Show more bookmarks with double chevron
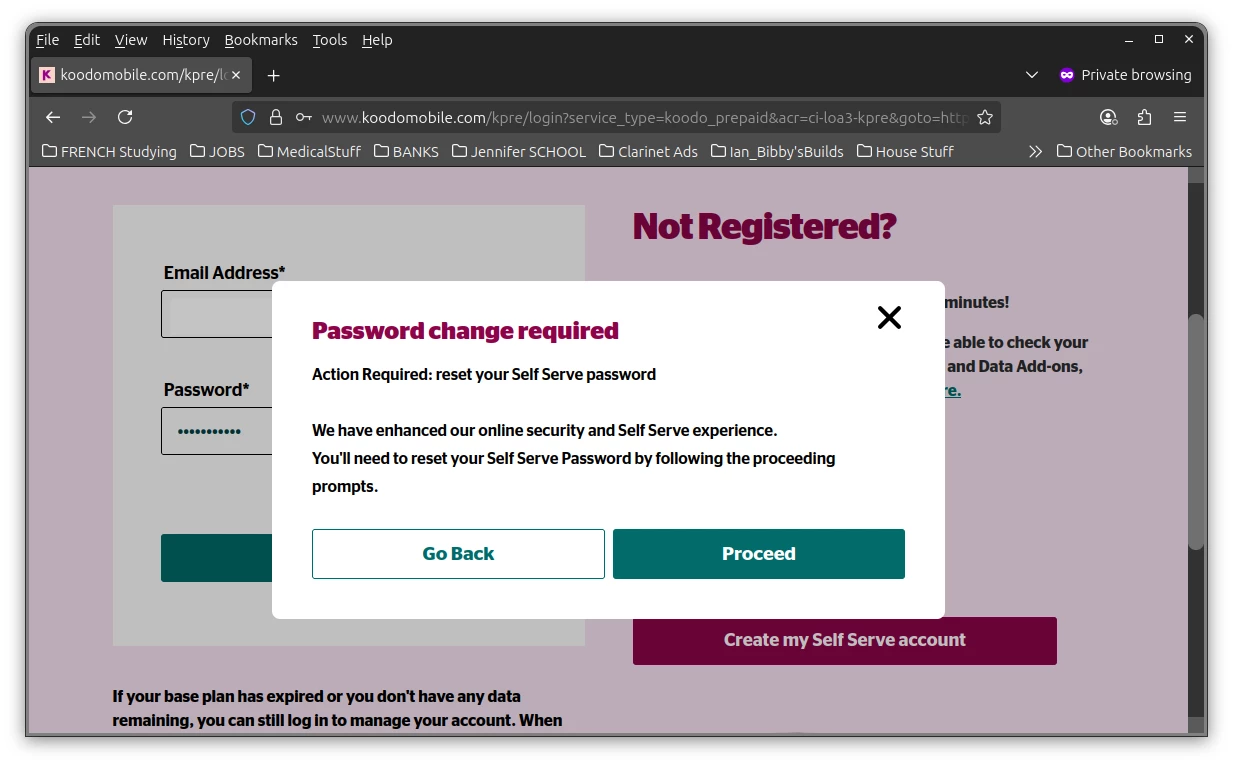The height and width of the screenshot is (765, 1233). point(1035,152)
